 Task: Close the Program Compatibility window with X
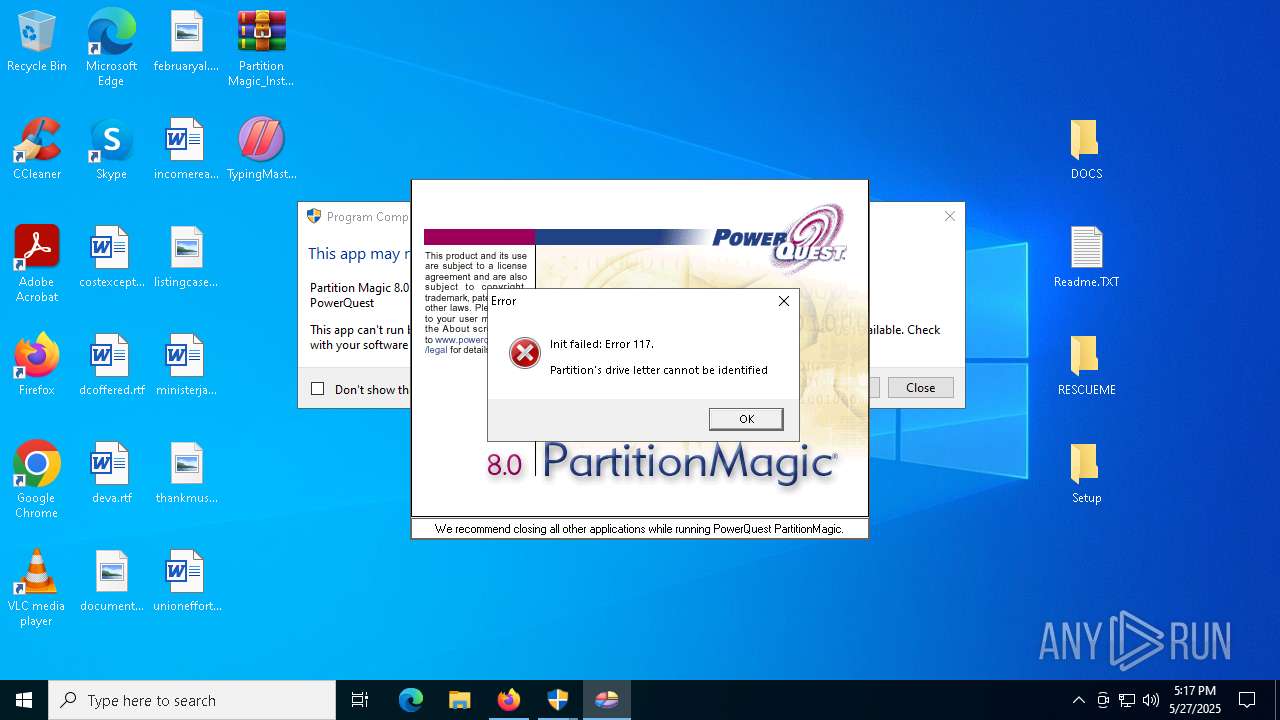[950, 216]
